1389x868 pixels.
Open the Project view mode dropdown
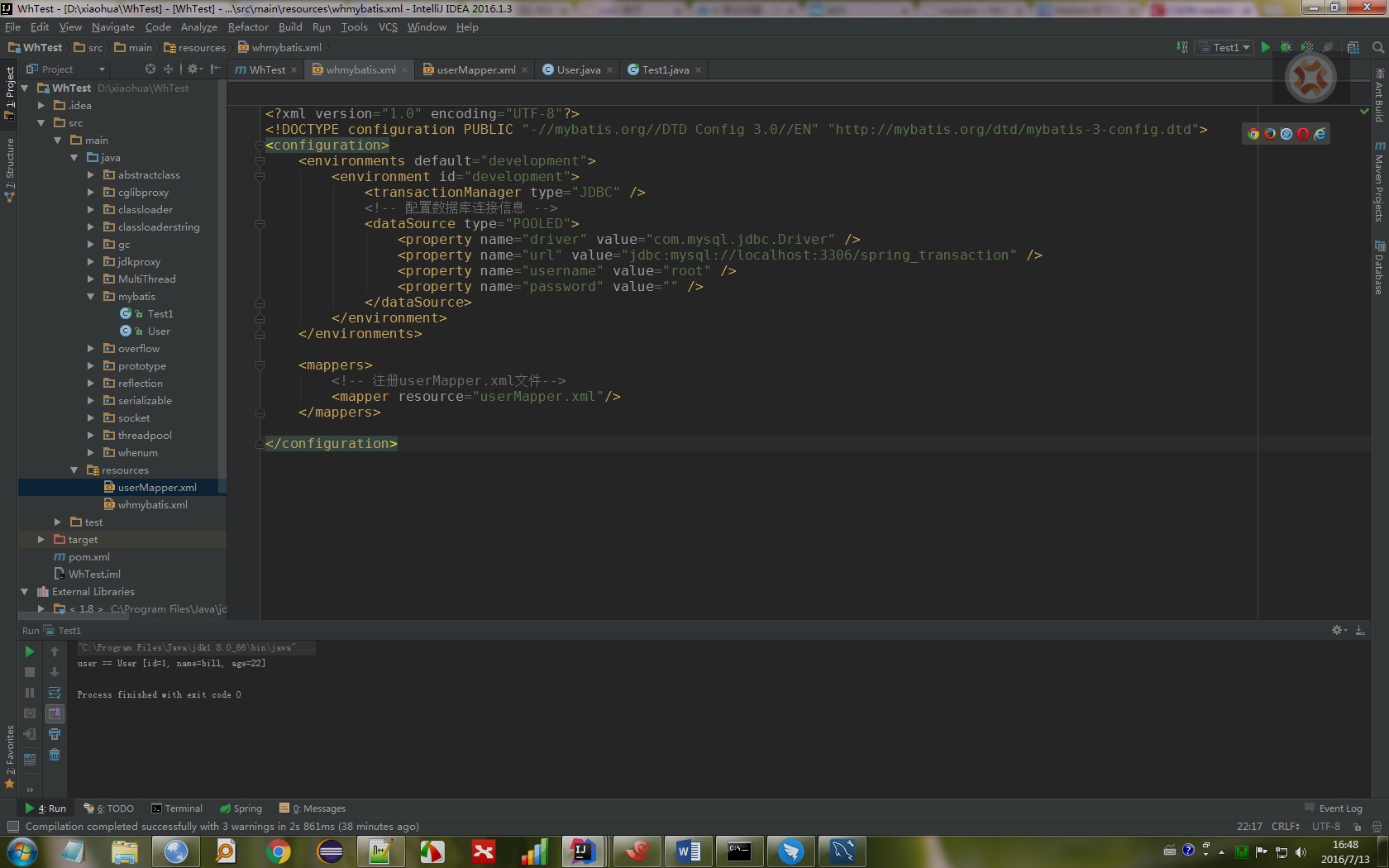point(65,69)
